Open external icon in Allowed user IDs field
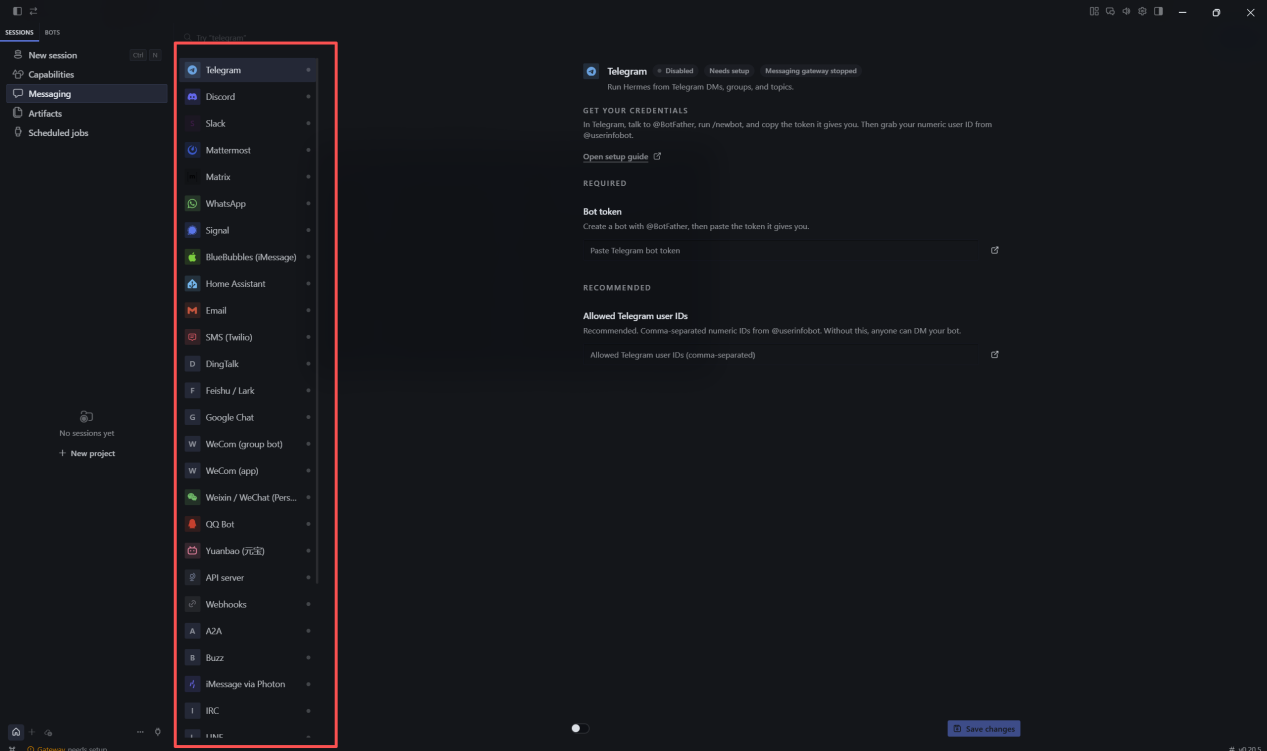 pyautogui.click(x=994, y=354)
